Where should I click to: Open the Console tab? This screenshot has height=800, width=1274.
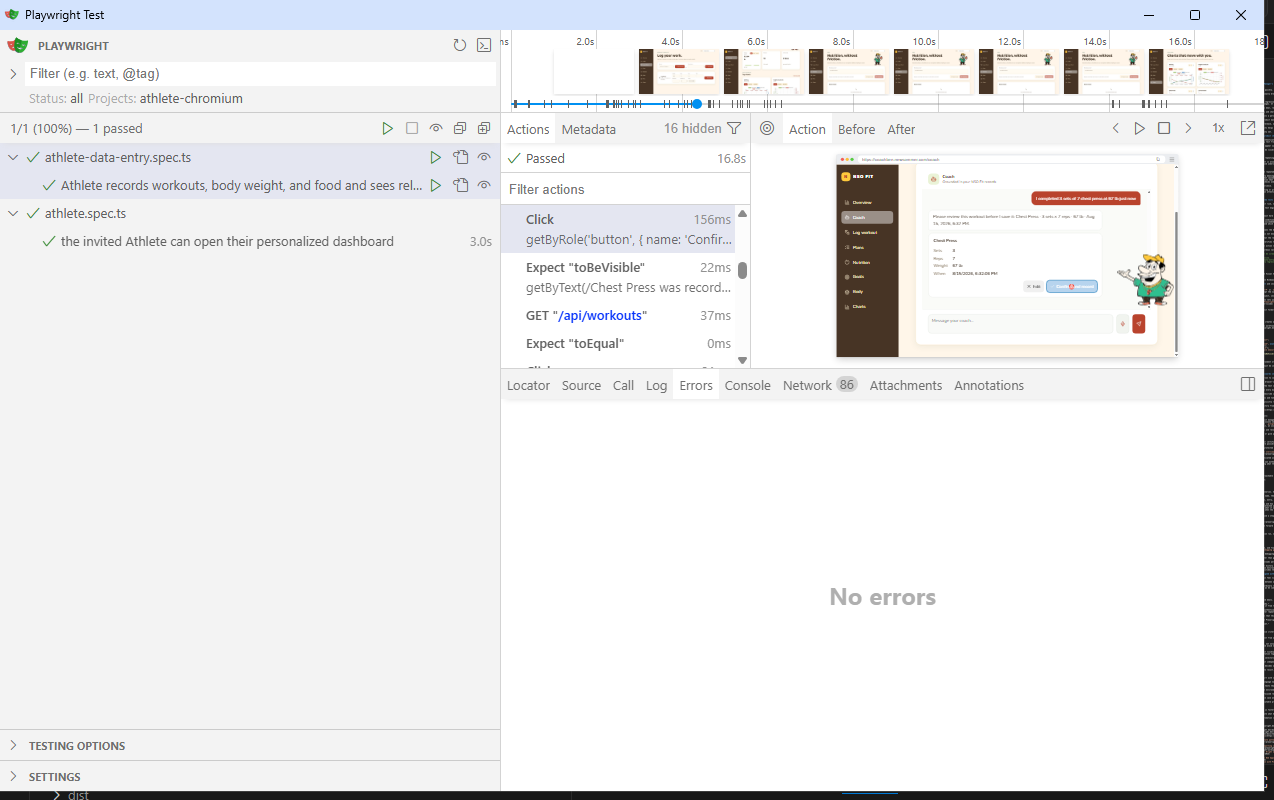click(x=748, y=385)
